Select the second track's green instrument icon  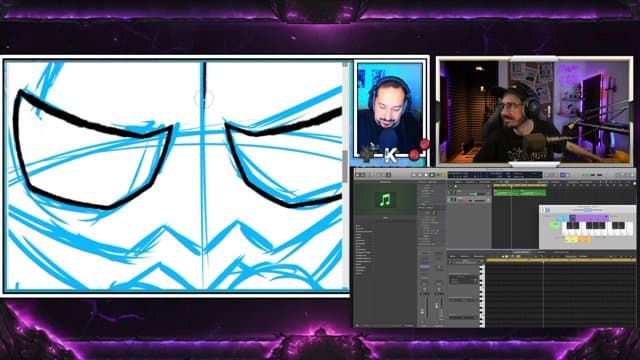click(x=453, y=200)
